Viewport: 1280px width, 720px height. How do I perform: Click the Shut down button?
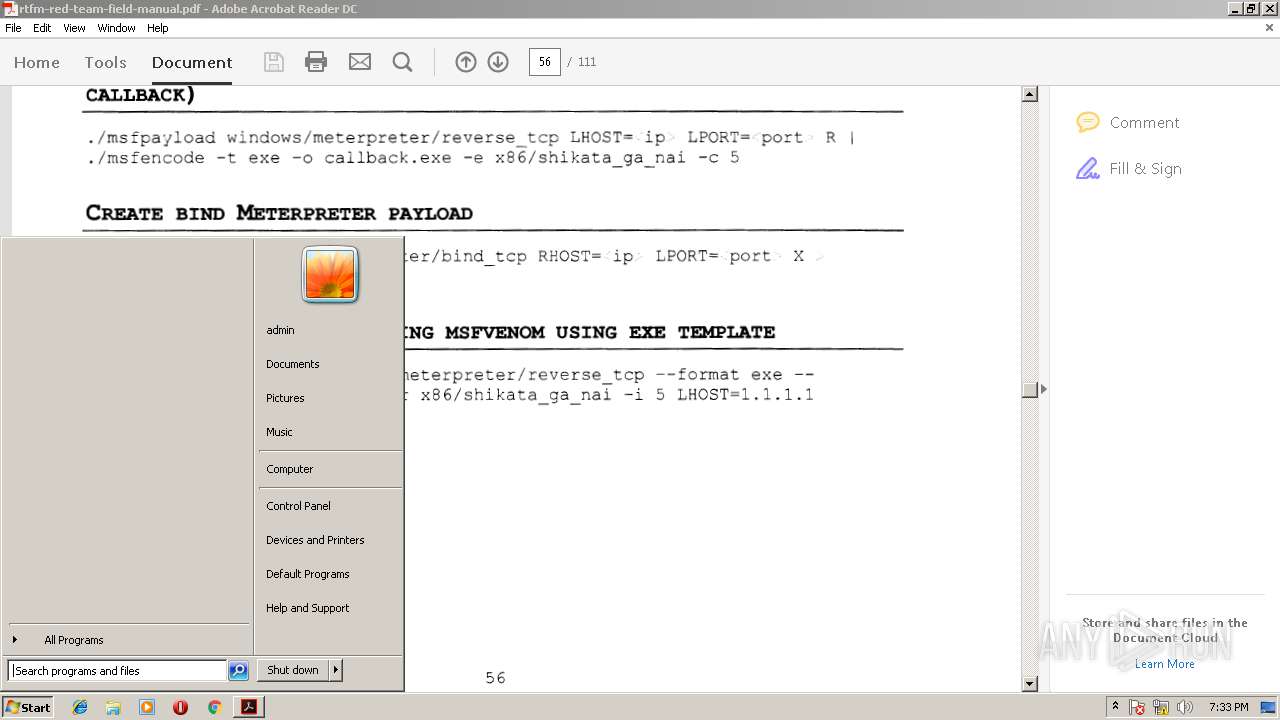coord(293,670)
